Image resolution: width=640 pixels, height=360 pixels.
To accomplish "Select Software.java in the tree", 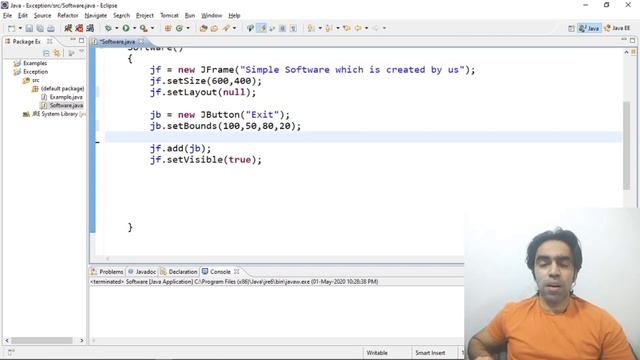I will (x=66, y=105).
